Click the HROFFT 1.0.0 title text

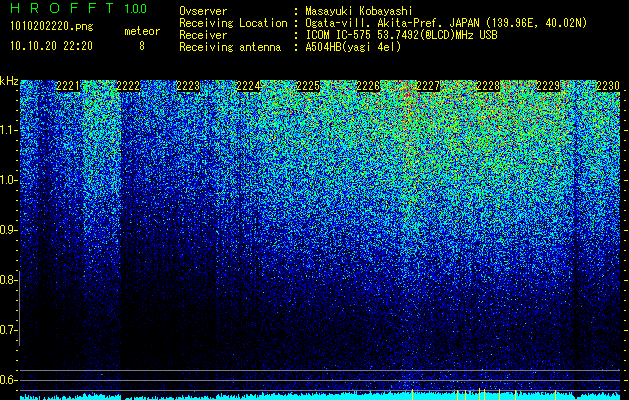[78, 8]
